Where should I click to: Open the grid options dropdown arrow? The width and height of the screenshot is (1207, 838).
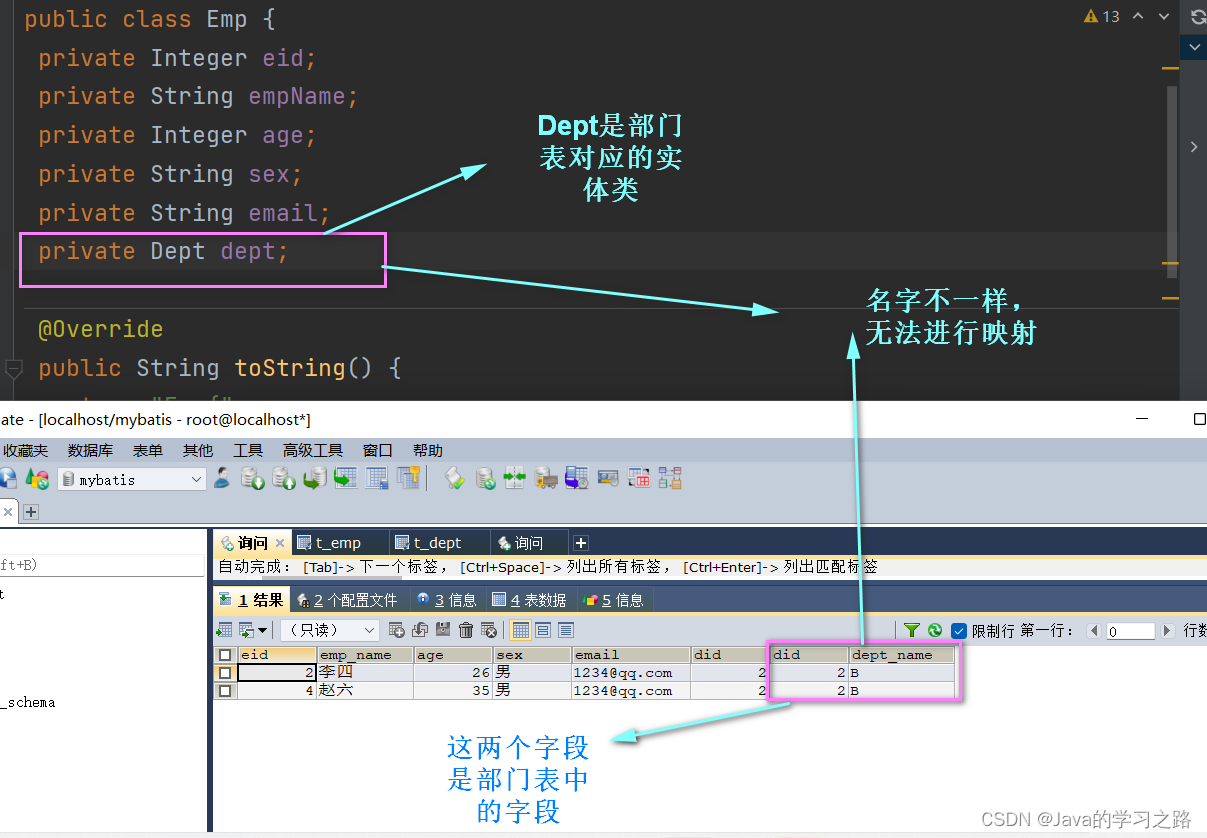click(x=262, y=630)
